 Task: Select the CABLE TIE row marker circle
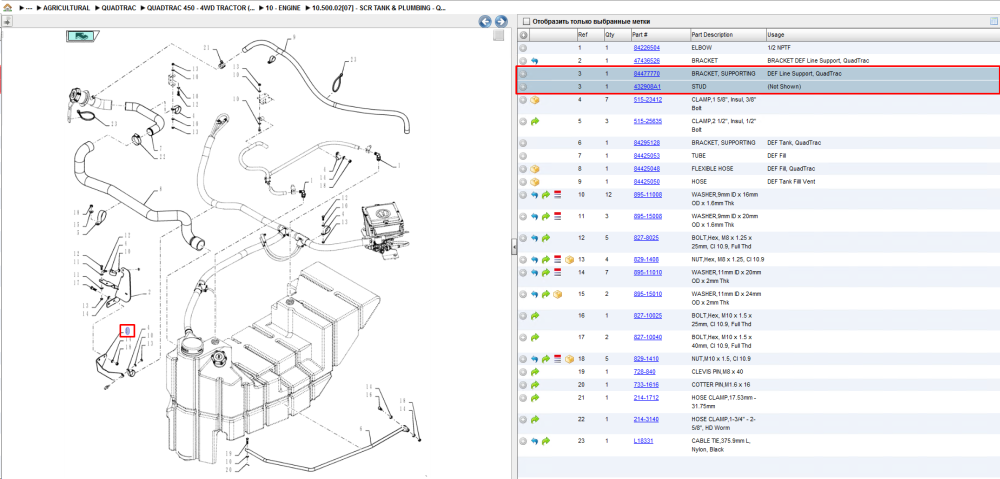pyautogui.click(x=523, y=441)
